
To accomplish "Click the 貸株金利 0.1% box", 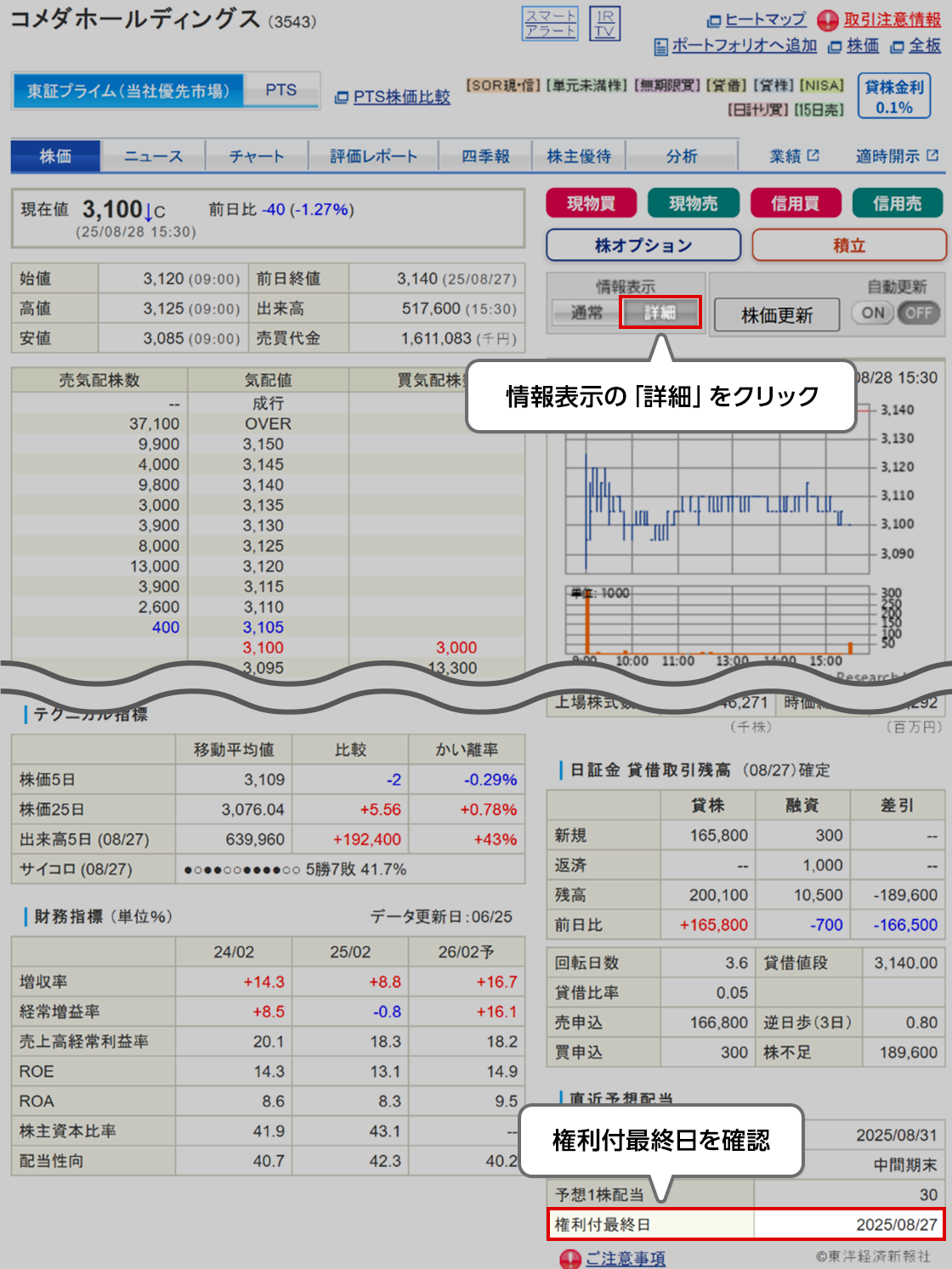I will pos(894,96).
